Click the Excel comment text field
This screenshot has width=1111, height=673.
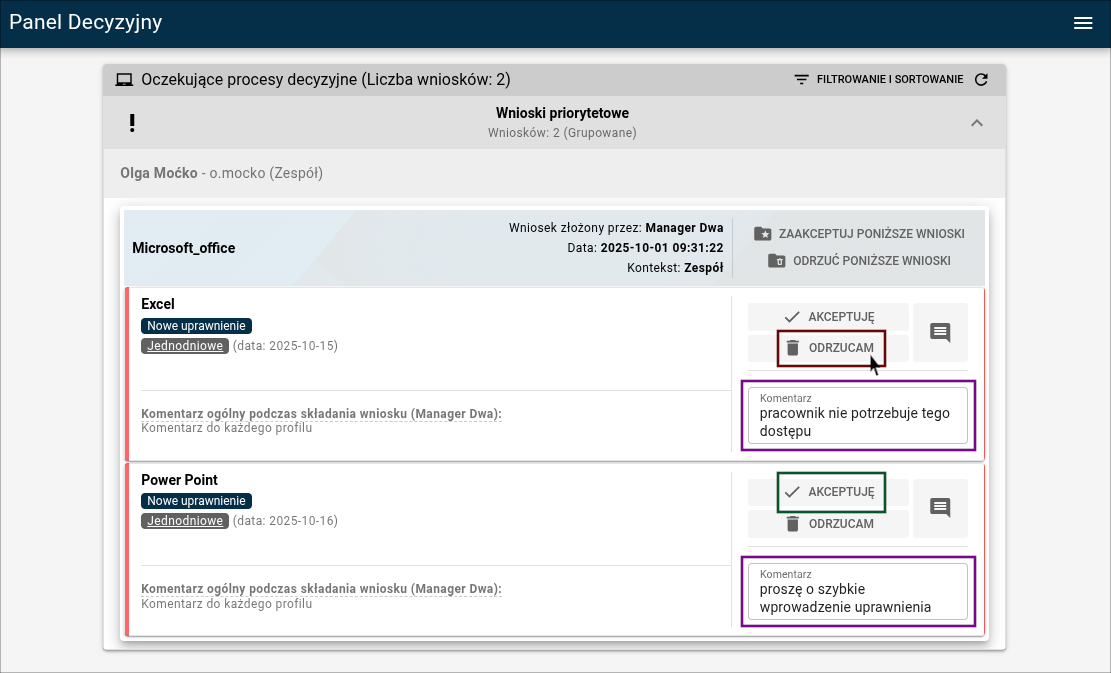857,422
